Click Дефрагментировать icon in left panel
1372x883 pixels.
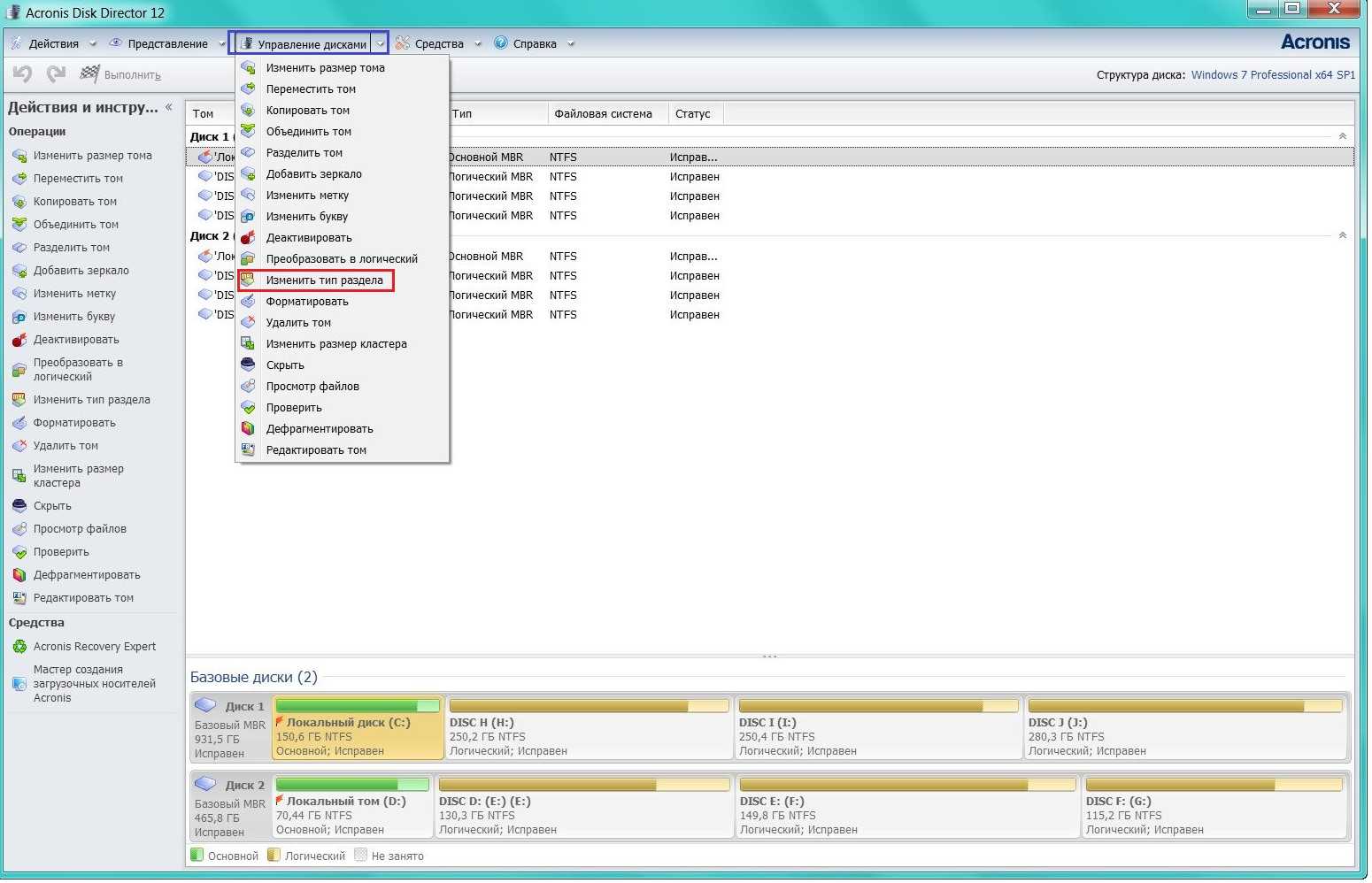coord(19,575)
